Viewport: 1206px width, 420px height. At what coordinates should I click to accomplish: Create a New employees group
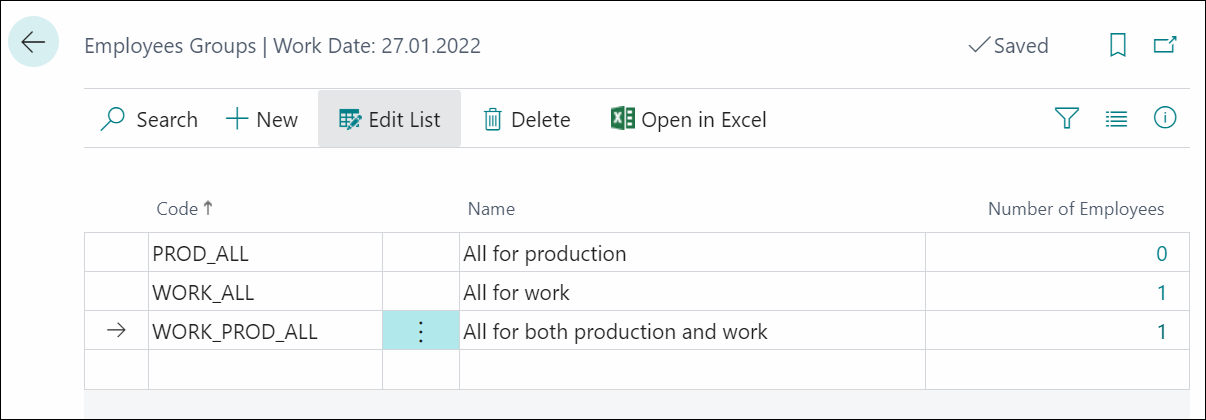tap(262, 120)
